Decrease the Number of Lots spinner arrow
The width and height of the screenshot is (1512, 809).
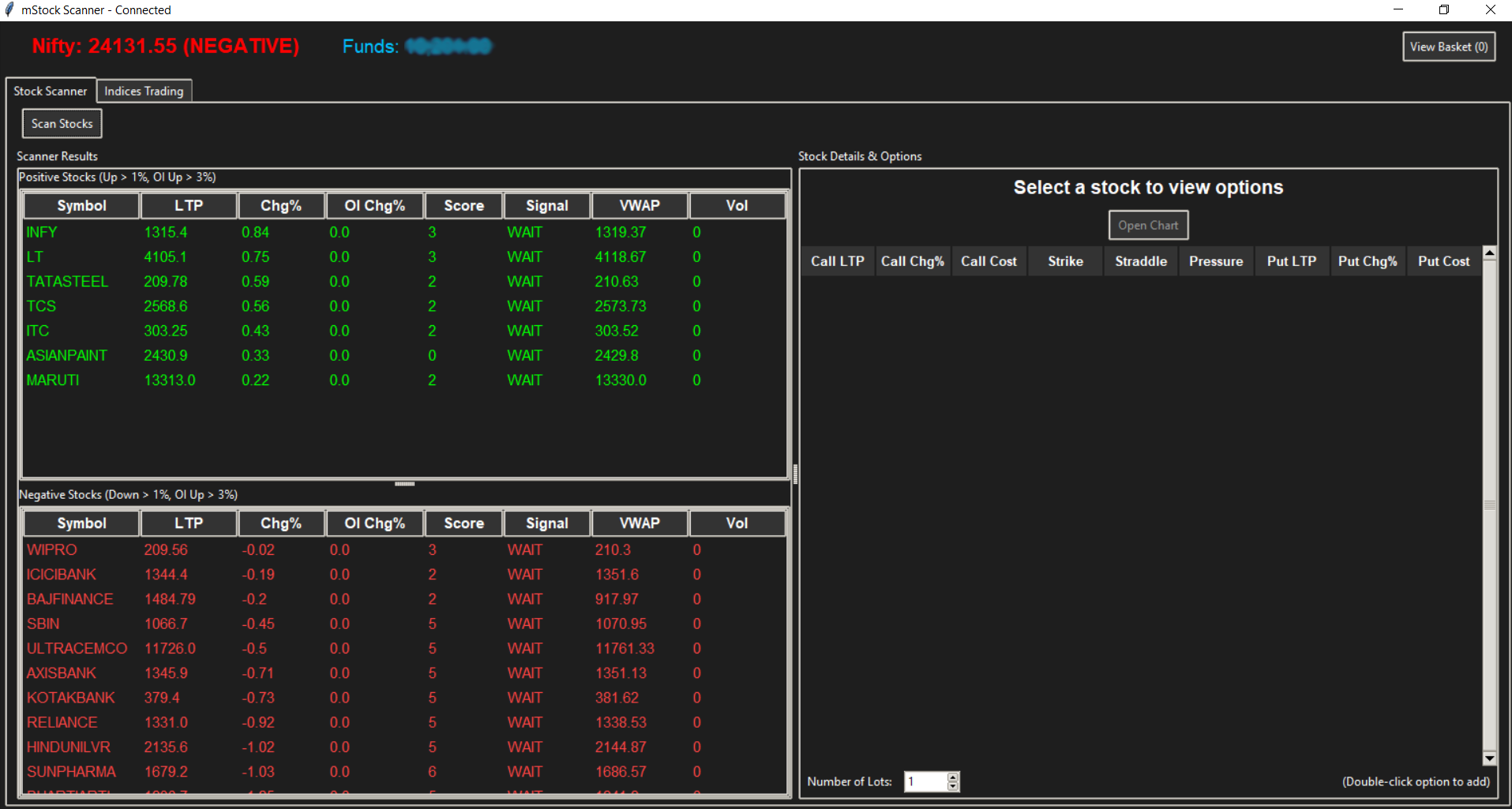(953, 786)
